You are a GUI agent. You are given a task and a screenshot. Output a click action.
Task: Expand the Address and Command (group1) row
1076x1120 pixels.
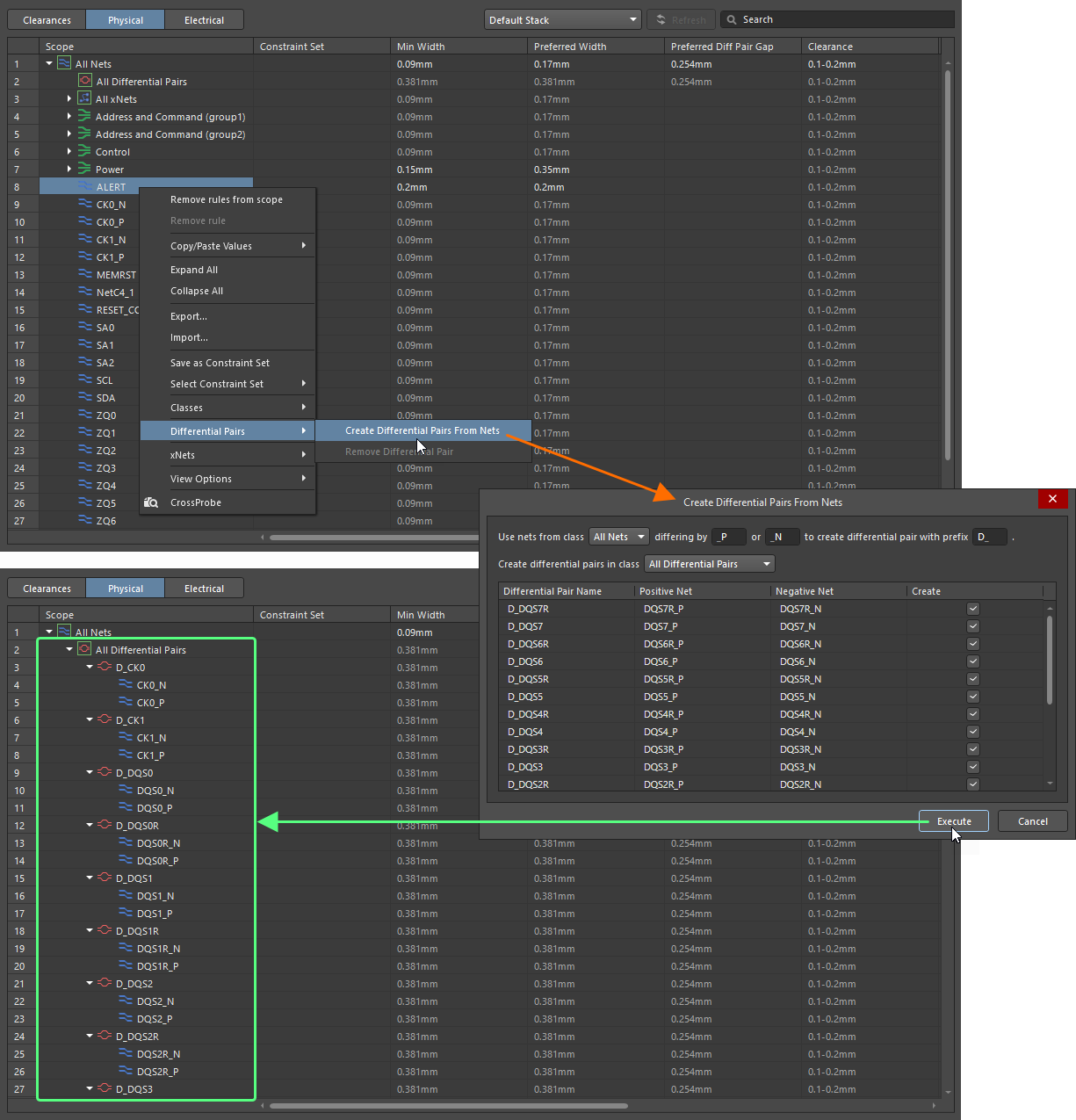click(x=69, y=116)
